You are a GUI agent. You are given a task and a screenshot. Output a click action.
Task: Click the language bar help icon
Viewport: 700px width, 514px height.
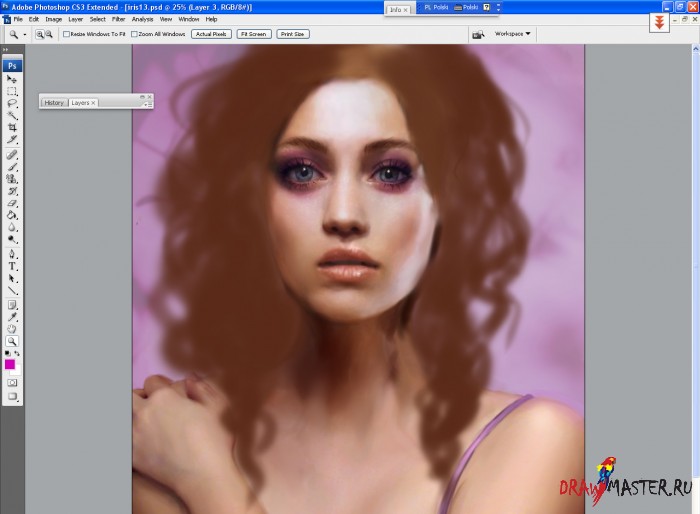[487, 8]
